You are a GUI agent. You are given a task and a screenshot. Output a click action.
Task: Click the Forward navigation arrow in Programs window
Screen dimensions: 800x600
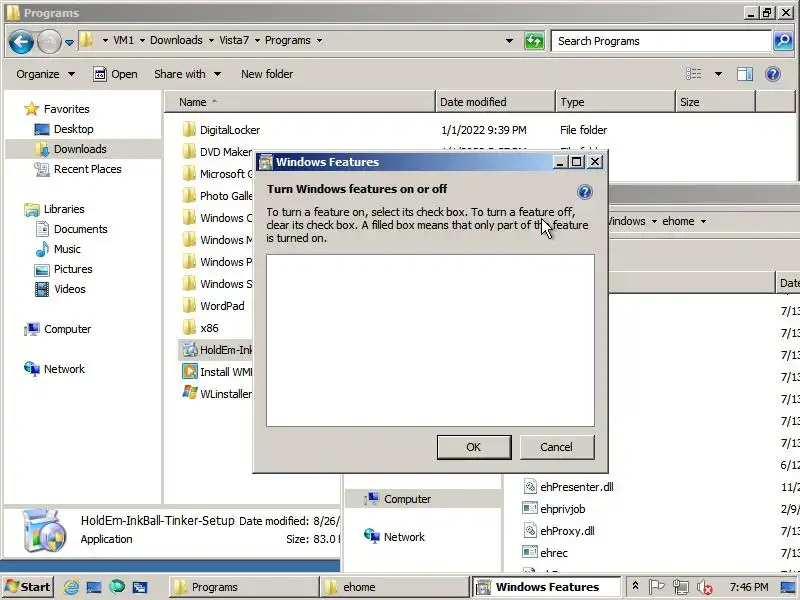click(x=49, y=41)
